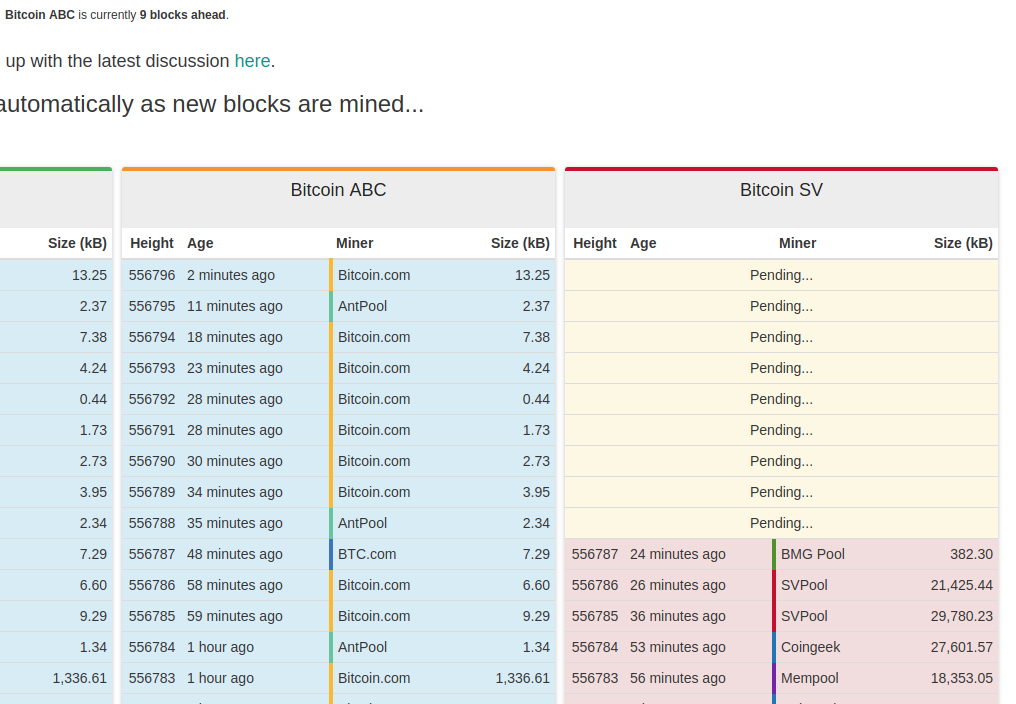Image resolution: width=1016 pixels, height=704 pixels.
Task: Click AntPool miner in ABC block 556784 row
Action: tap(362, 648)
